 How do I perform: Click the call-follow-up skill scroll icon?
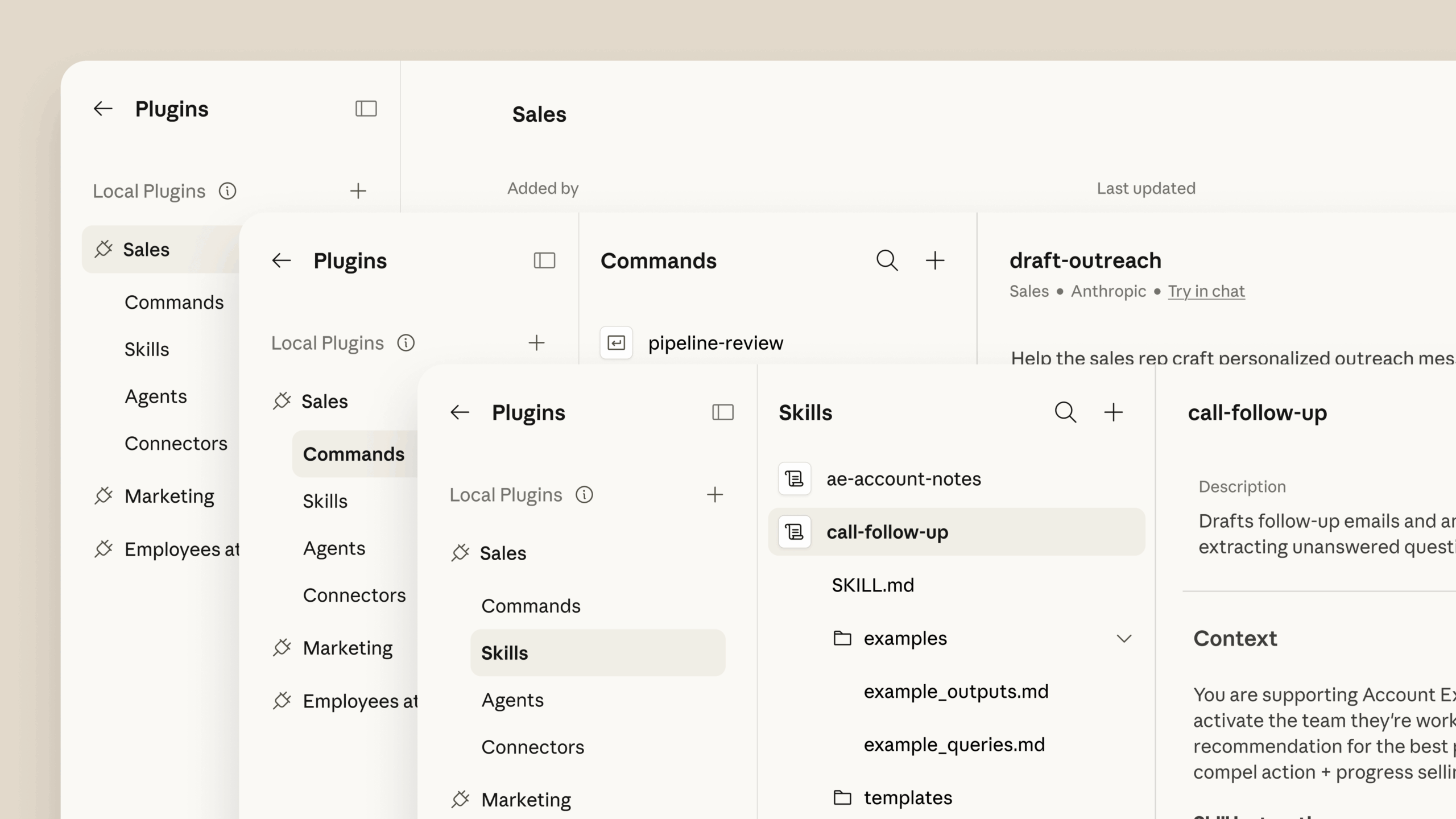tap(794, 532)
